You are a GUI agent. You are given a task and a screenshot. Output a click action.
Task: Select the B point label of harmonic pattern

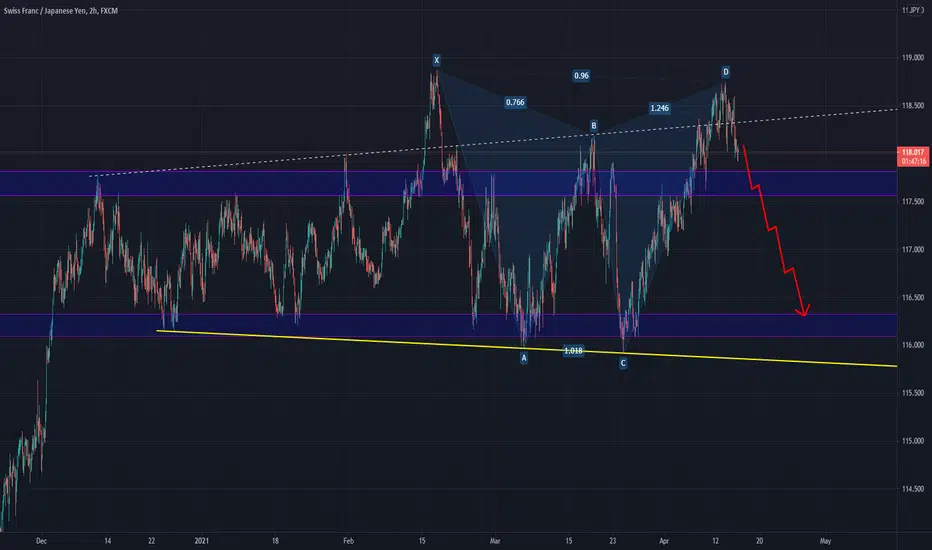(594, 125)
